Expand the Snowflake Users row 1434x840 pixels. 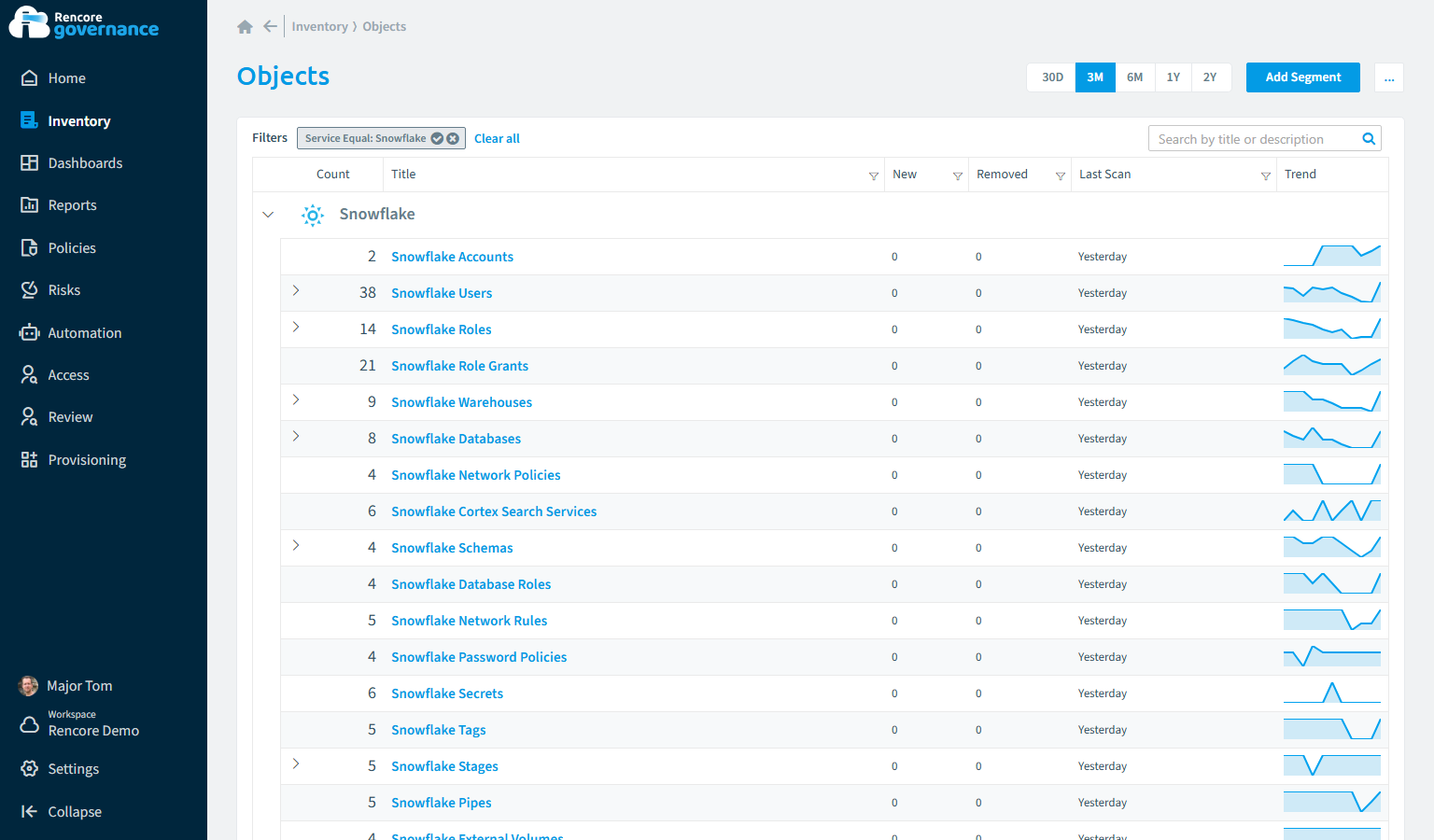pos(296,291)
